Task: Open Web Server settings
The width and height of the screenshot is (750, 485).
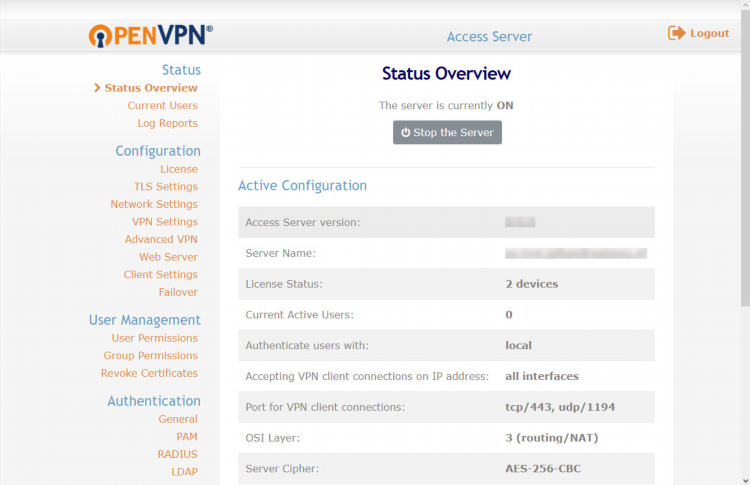Action: pos(168,257)
